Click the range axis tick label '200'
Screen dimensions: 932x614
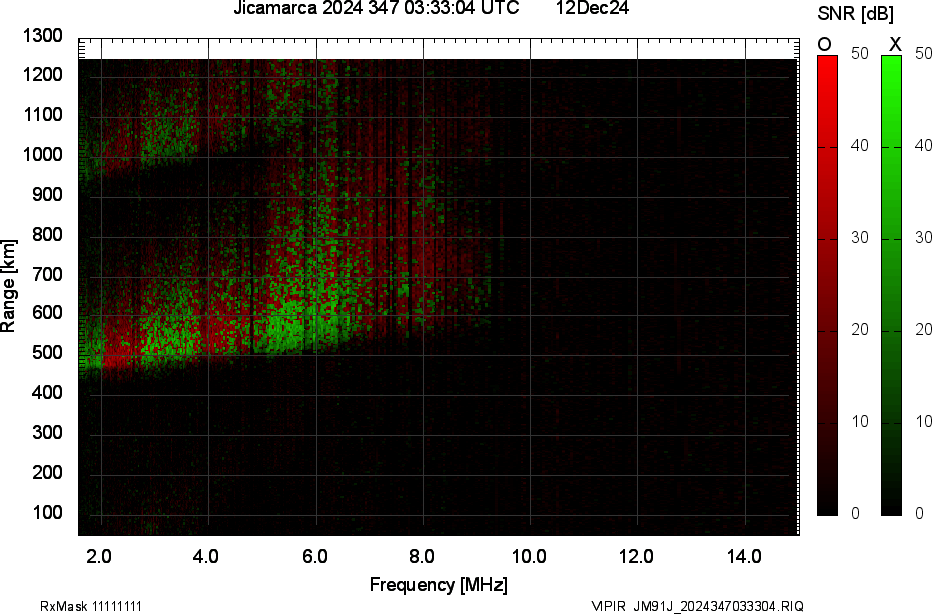click(47, 472)
